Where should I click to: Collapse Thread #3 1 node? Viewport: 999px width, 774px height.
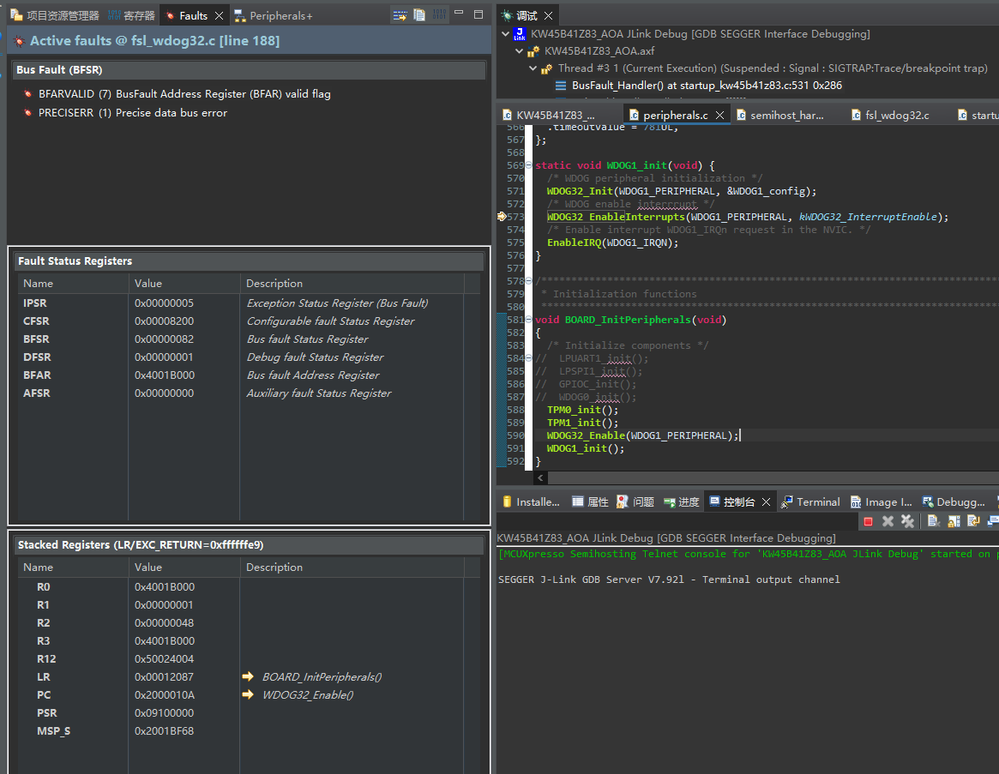(x=532, y=69)
